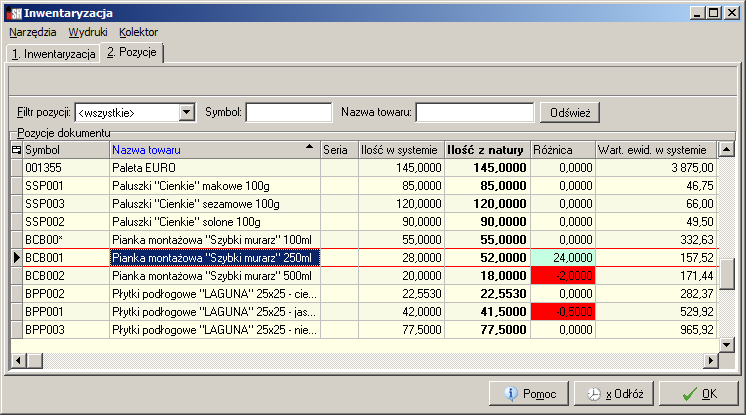Select symbol cell BPP003
Image resolution: width=746 pixels, height=415 pixels.
66,330
